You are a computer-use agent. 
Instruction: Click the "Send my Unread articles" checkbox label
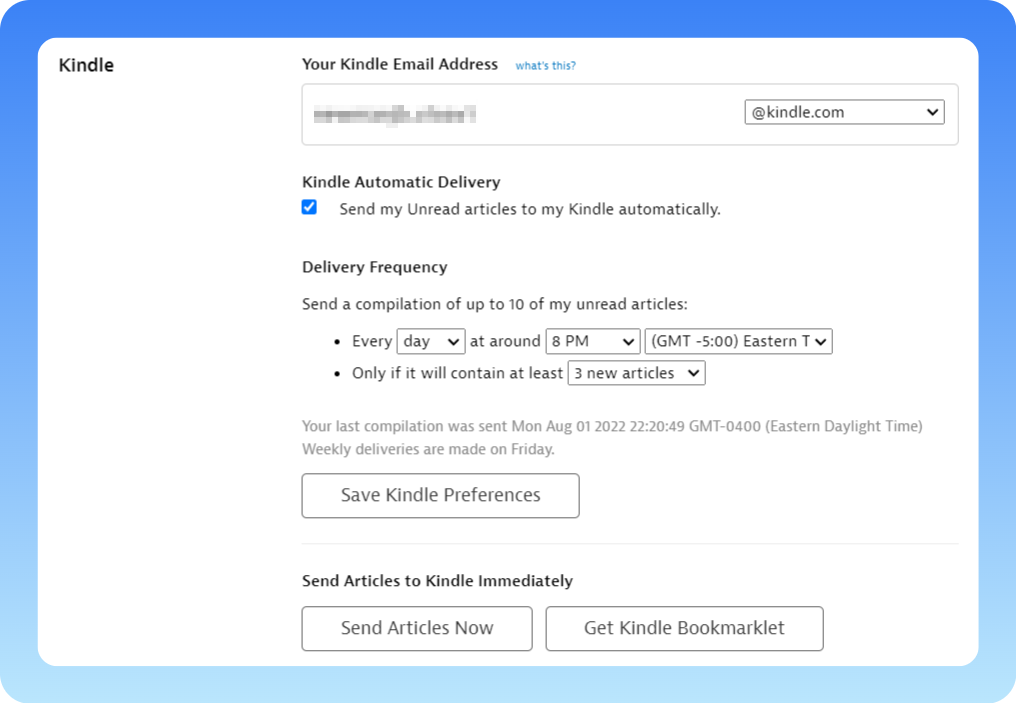(x=529, y=210)
